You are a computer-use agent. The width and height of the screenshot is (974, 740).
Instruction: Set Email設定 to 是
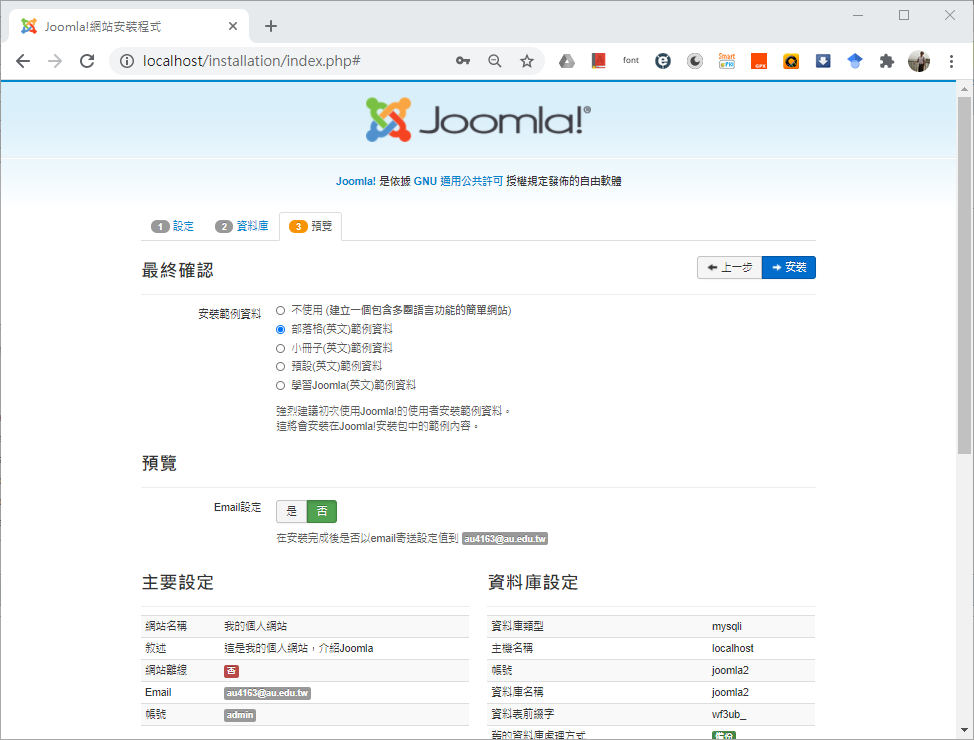292,511
